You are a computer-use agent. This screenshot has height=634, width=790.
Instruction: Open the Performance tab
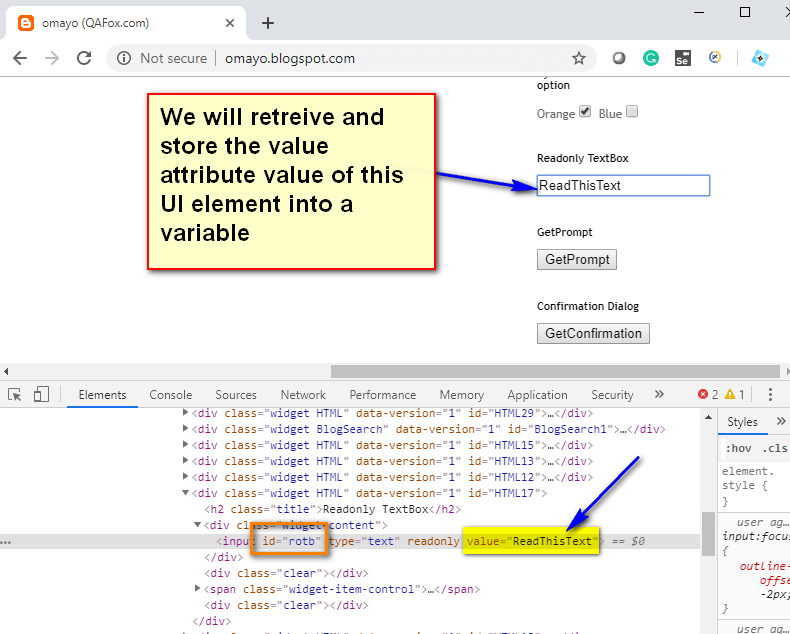(383, 395)
